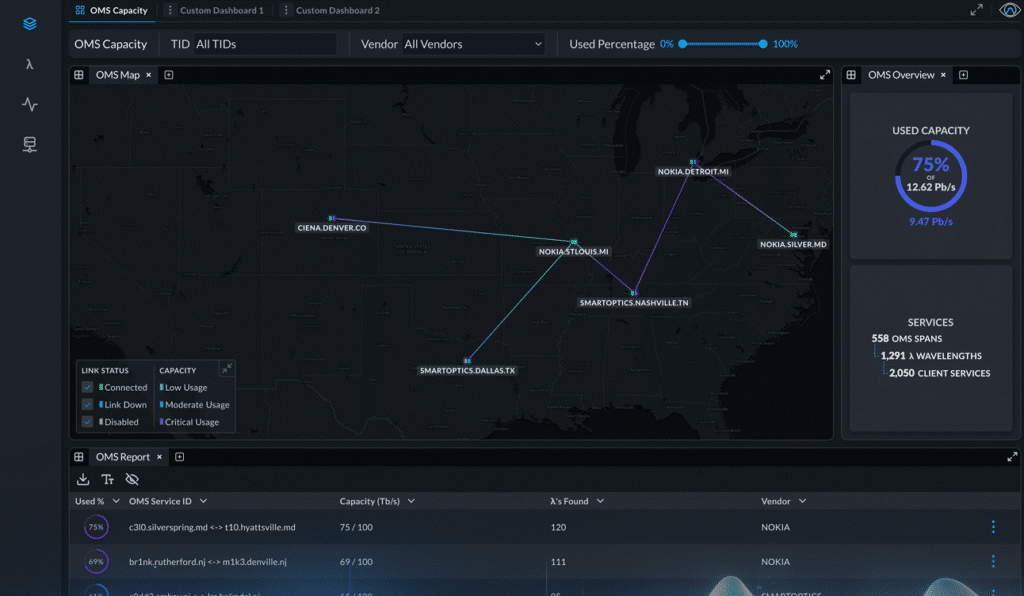Click the 69% usage ring in second row

coord(96,561)
